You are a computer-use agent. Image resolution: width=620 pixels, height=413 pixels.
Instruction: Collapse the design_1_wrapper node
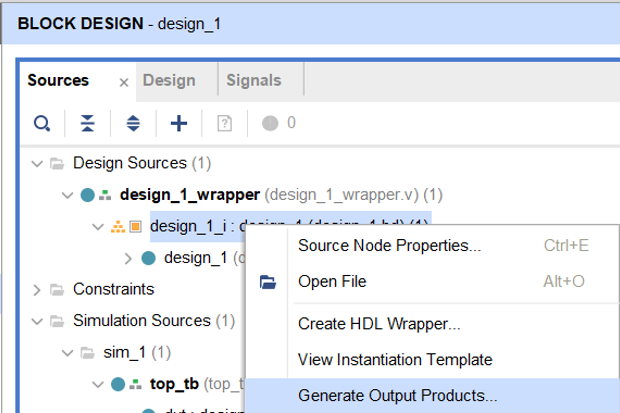[68, 194]
